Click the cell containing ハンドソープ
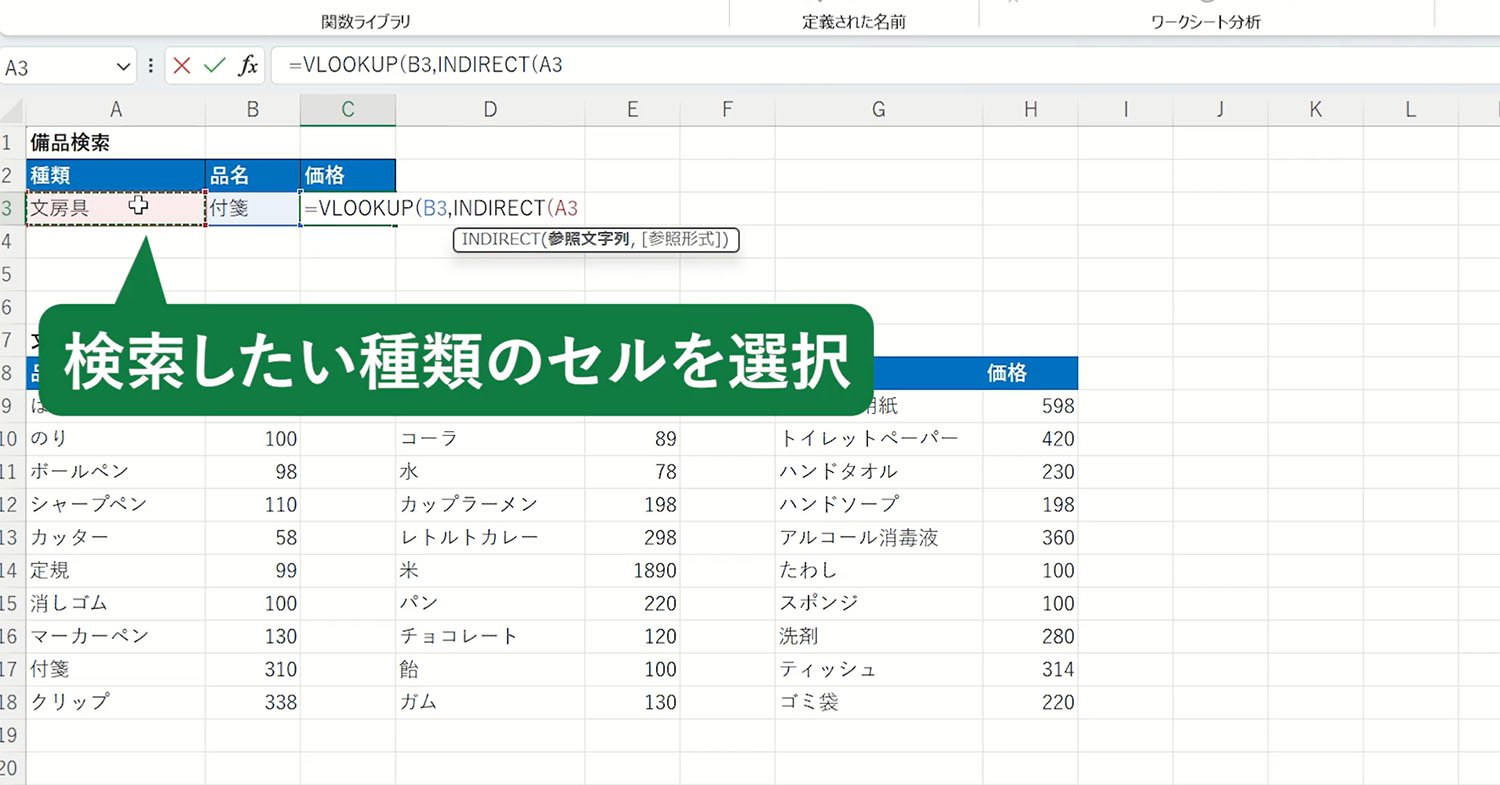Image resolution: width=1500 pixels, height=785 pixels. coord(879,504)
